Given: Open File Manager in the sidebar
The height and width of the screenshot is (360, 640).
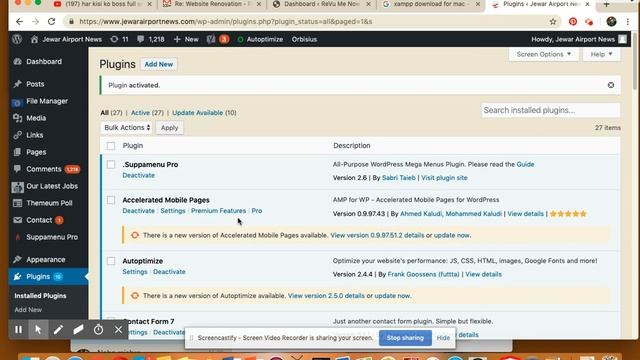Looking at the screenshot, I should pyautogui.click(x=47, y=101).
